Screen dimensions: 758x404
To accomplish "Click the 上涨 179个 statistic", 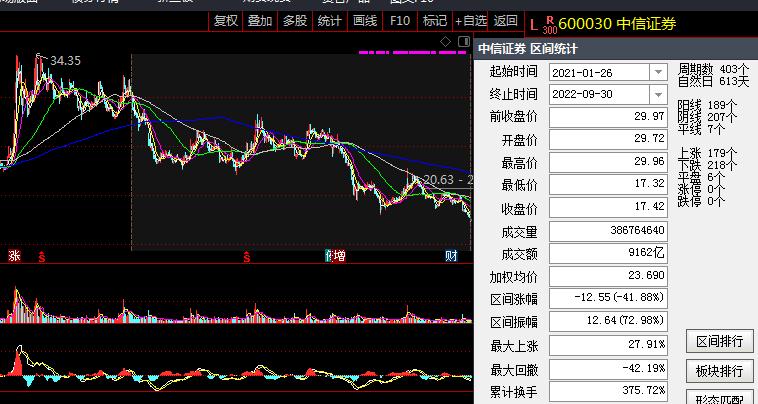I will (x=707, y=154).
